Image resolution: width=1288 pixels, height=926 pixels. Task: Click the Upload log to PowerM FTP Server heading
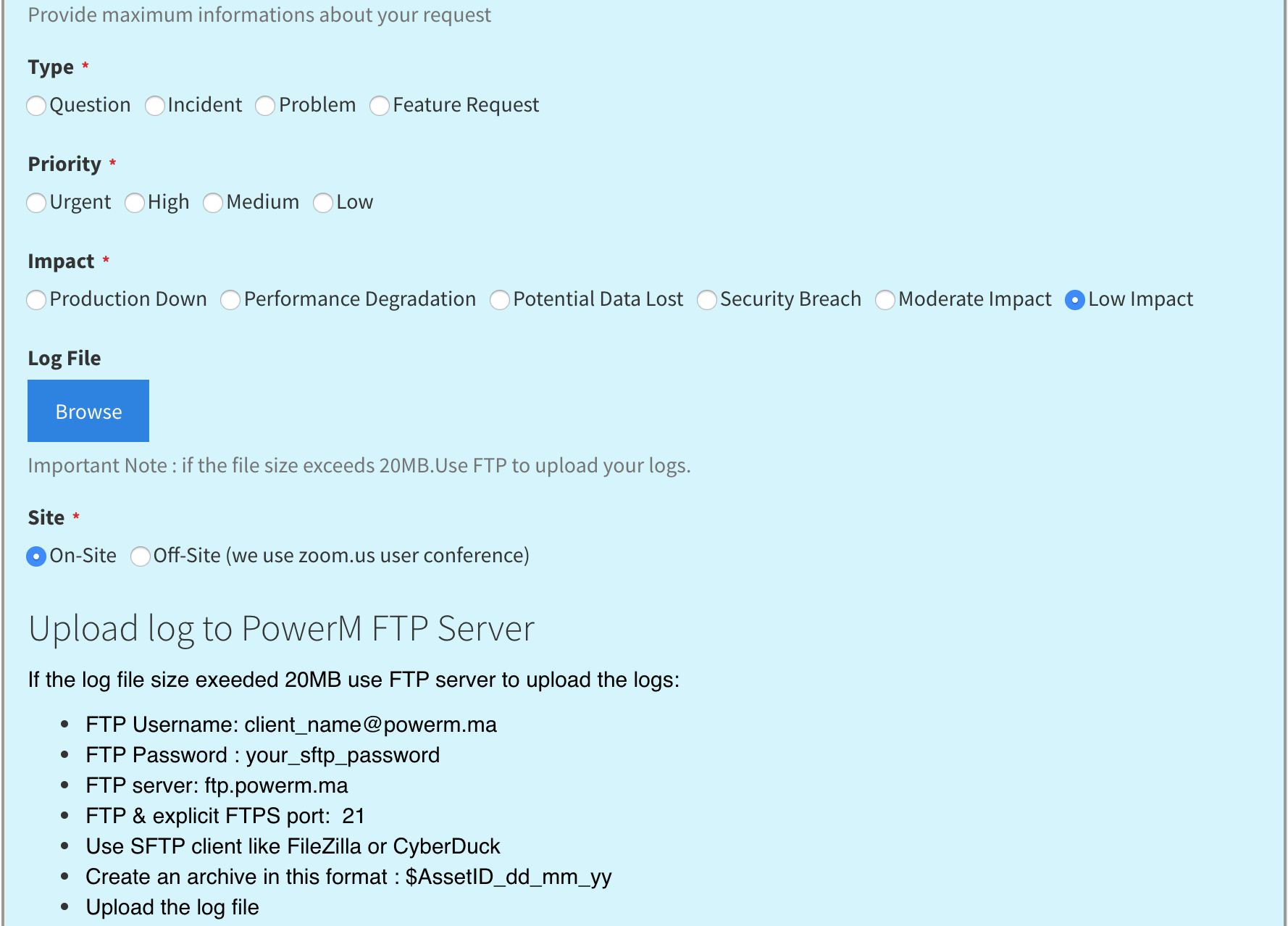(x=282, y=629)
